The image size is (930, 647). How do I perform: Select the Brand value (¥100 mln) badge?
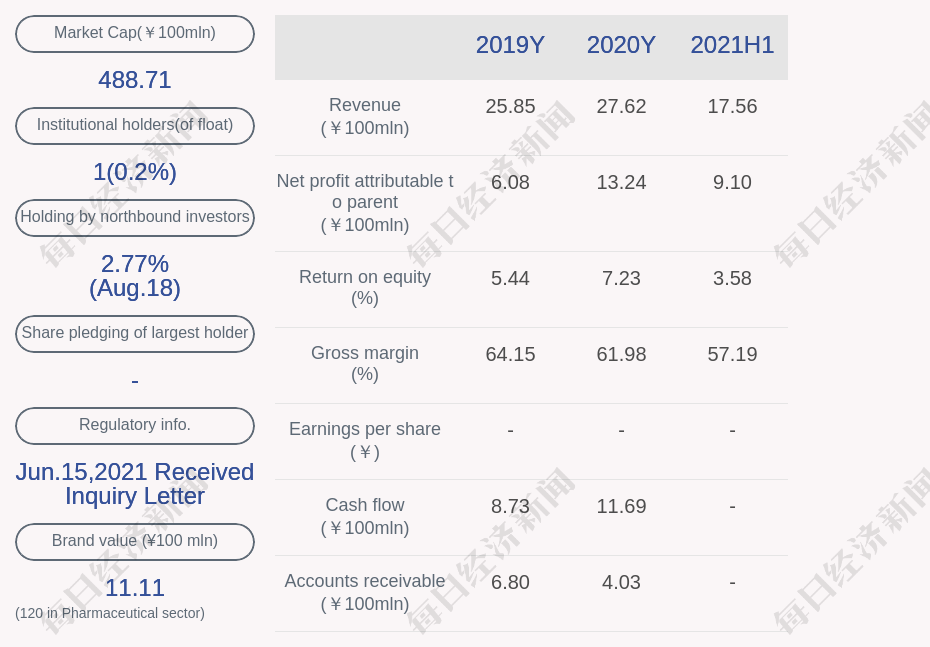point(134,541)
